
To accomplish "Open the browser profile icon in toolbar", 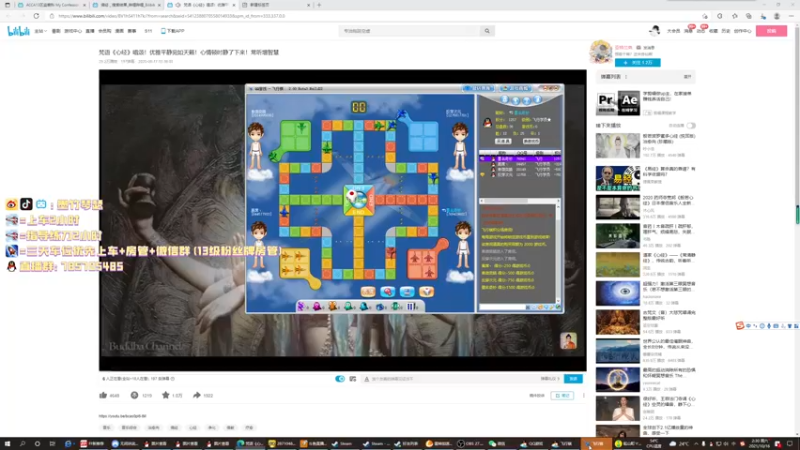I will point(777,16).
